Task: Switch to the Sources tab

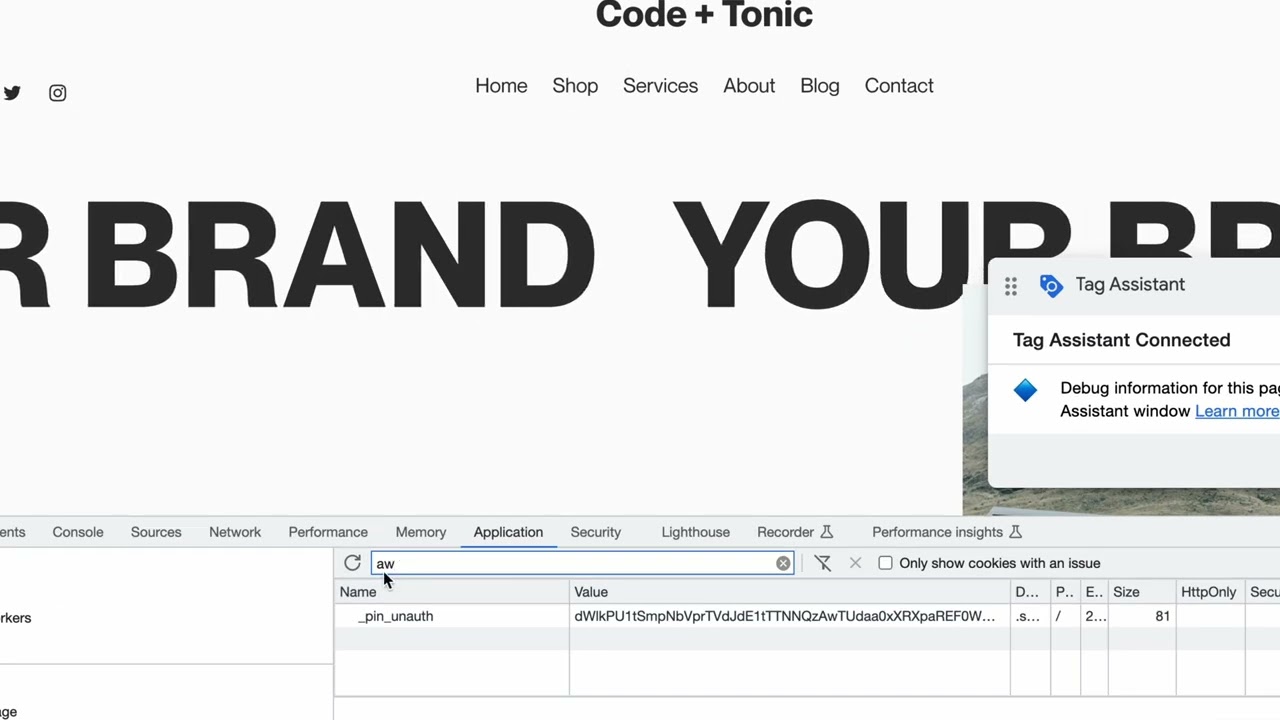Action: point(156,532)
